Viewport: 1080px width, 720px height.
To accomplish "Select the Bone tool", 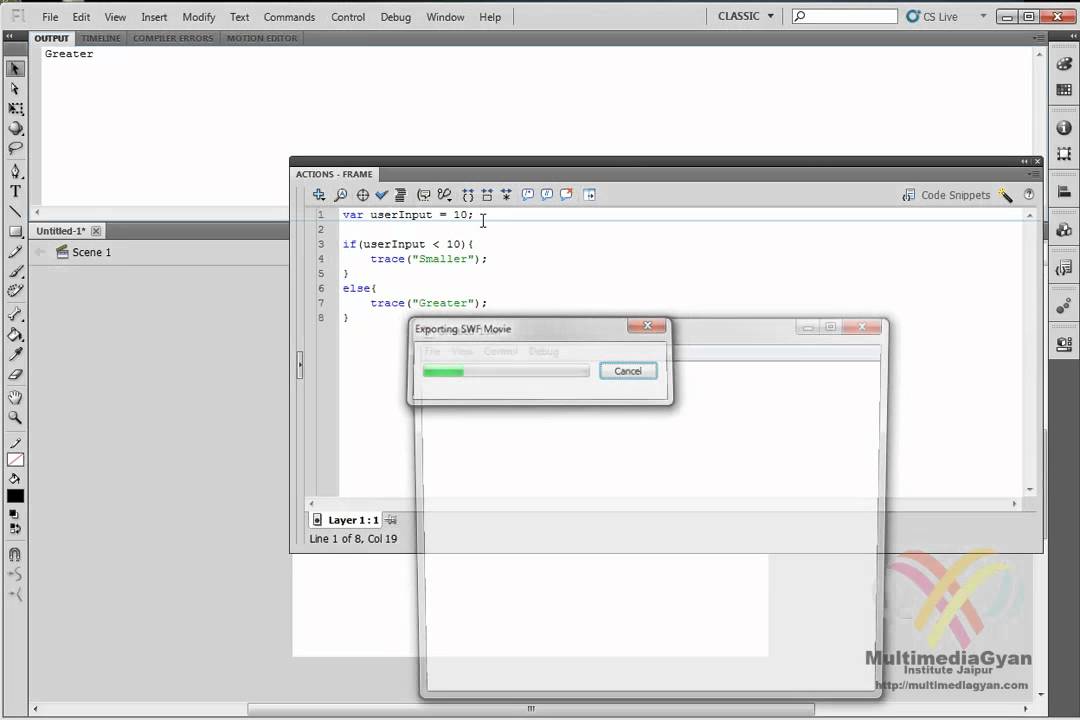I will pos(15,314).
